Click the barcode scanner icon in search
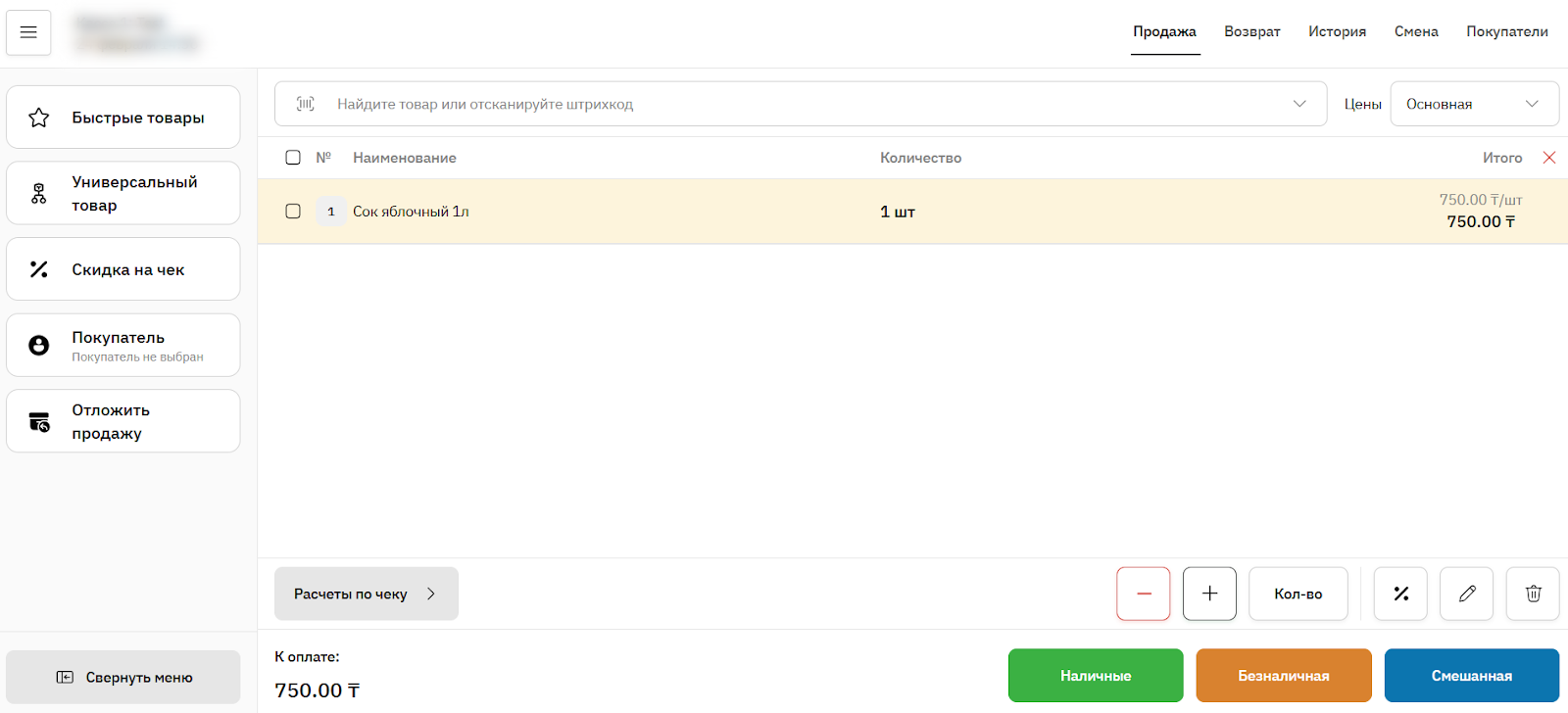This screenshot has width=1568, height=713. (x=306, y=104)
